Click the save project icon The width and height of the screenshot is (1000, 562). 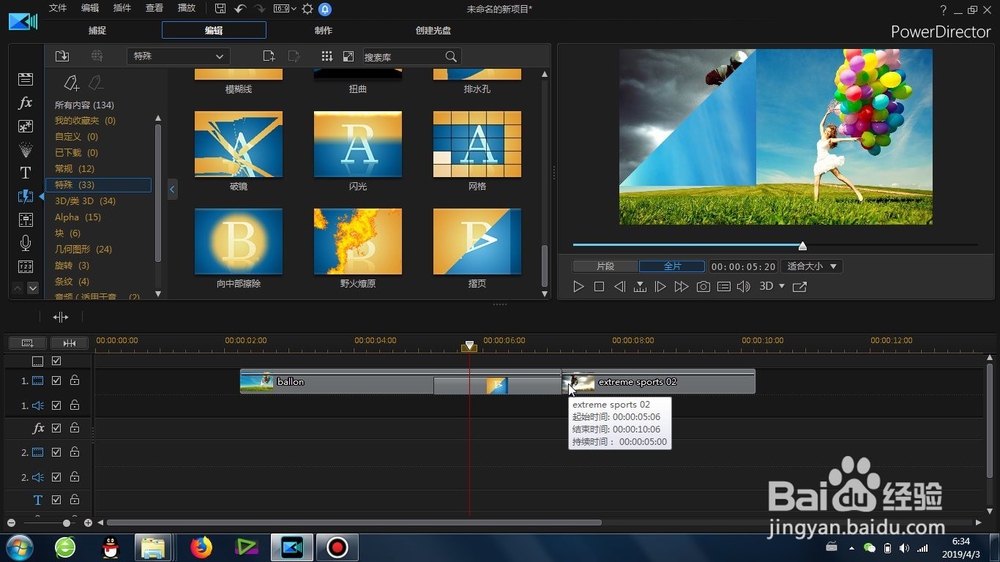(x=220, y=9)
